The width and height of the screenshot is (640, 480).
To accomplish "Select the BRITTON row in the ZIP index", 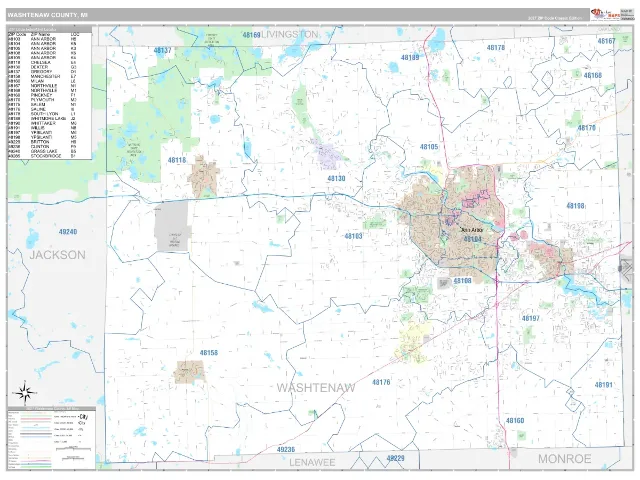I will pos(42,142).
